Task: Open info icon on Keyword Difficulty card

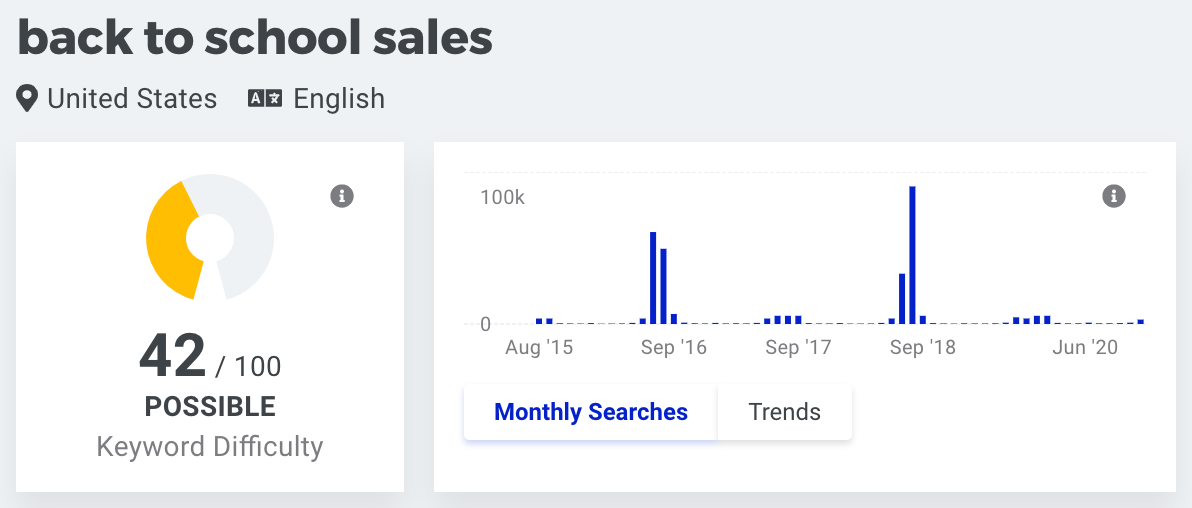Action: pyautogui.click(x=342, y=196)
